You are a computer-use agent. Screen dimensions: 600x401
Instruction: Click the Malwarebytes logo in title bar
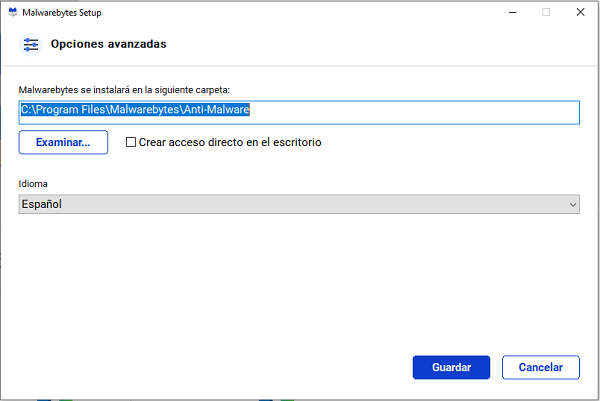click(11, 13)
